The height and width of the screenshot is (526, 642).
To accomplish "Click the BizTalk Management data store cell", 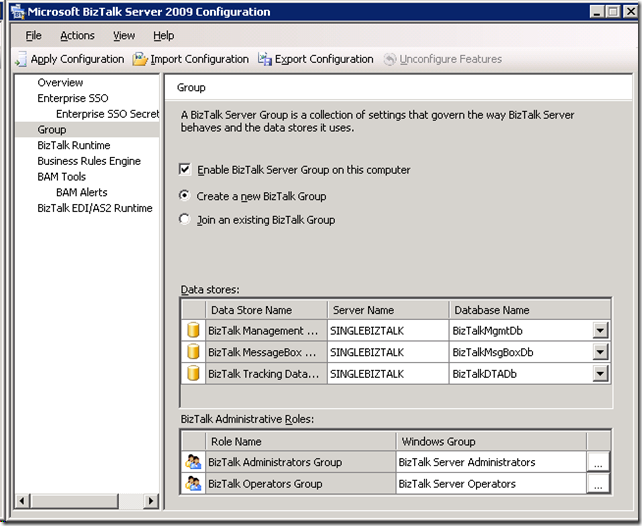I will 266,330.
